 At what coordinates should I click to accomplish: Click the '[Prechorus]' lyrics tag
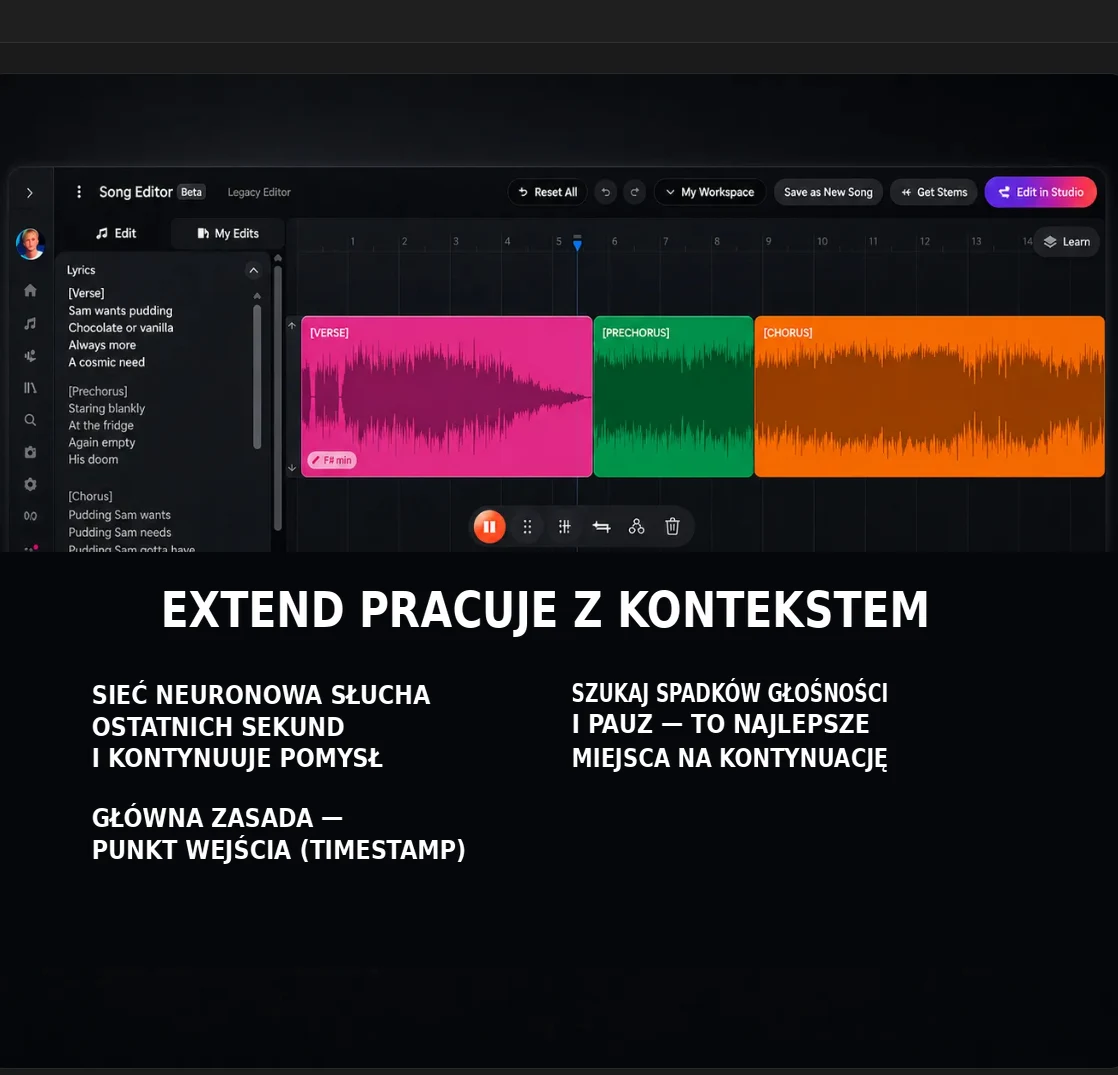pyautogui.click(x=98, y=391)
